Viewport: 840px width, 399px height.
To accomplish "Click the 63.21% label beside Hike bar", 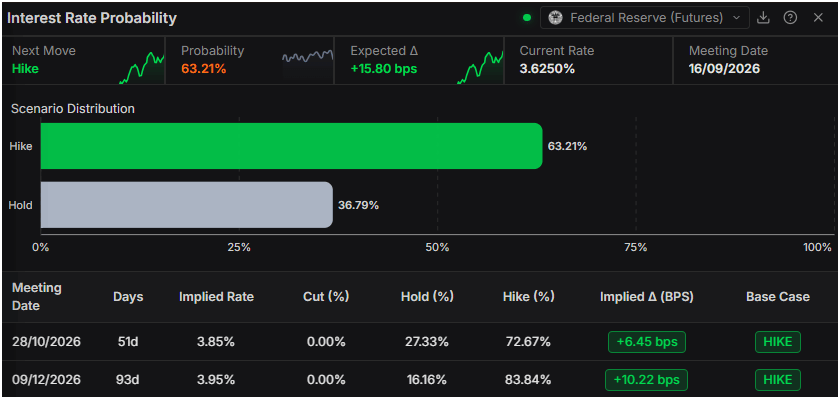I will (x=567, y=146).
